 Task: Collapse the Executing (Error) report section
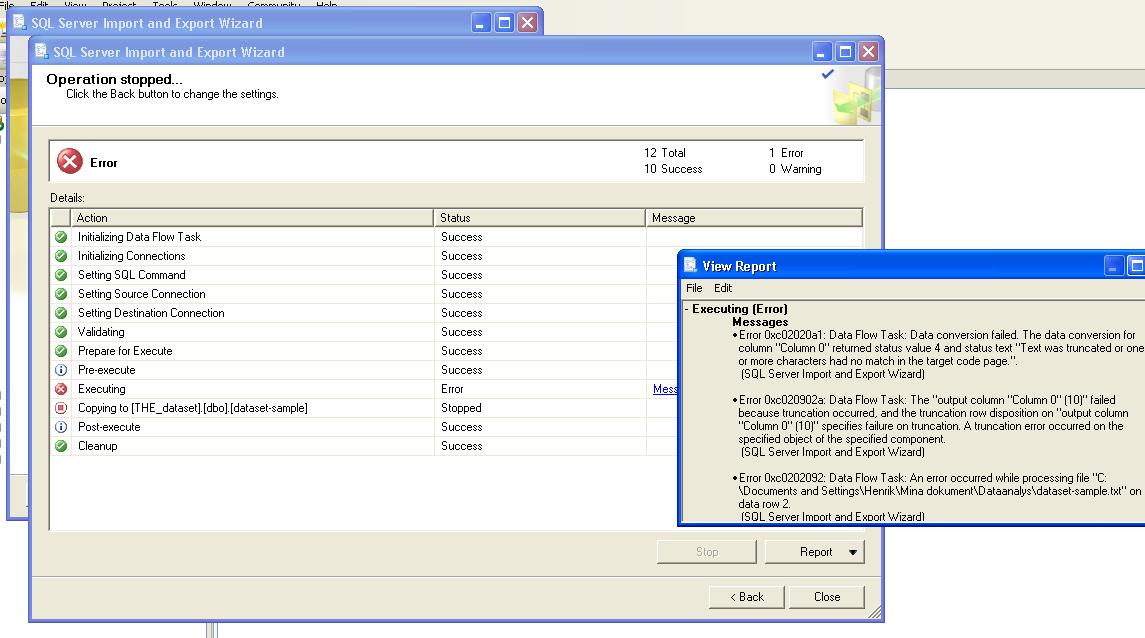pyautogui.click(x=687, y=310)
